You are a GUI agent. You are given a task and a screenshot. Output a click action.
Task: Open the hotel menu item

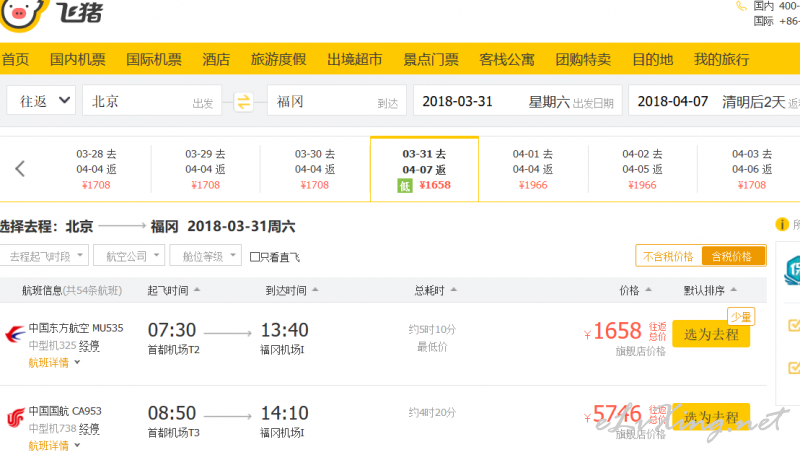point(216,59)
